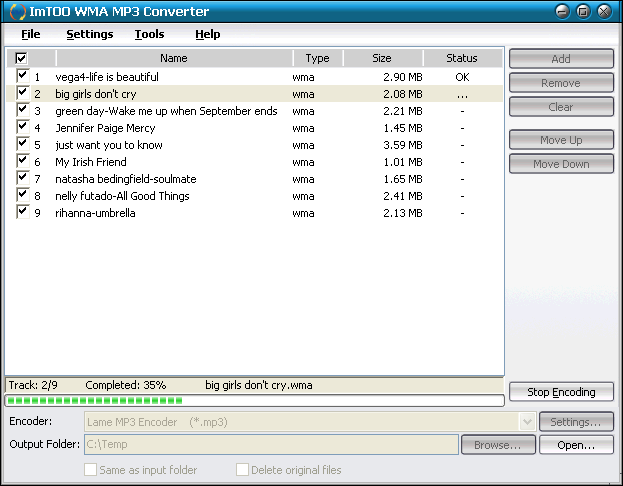Click the '2.13 MB' size cell
The width and height of the screenshot is (623, 486).
click(402, 213)
